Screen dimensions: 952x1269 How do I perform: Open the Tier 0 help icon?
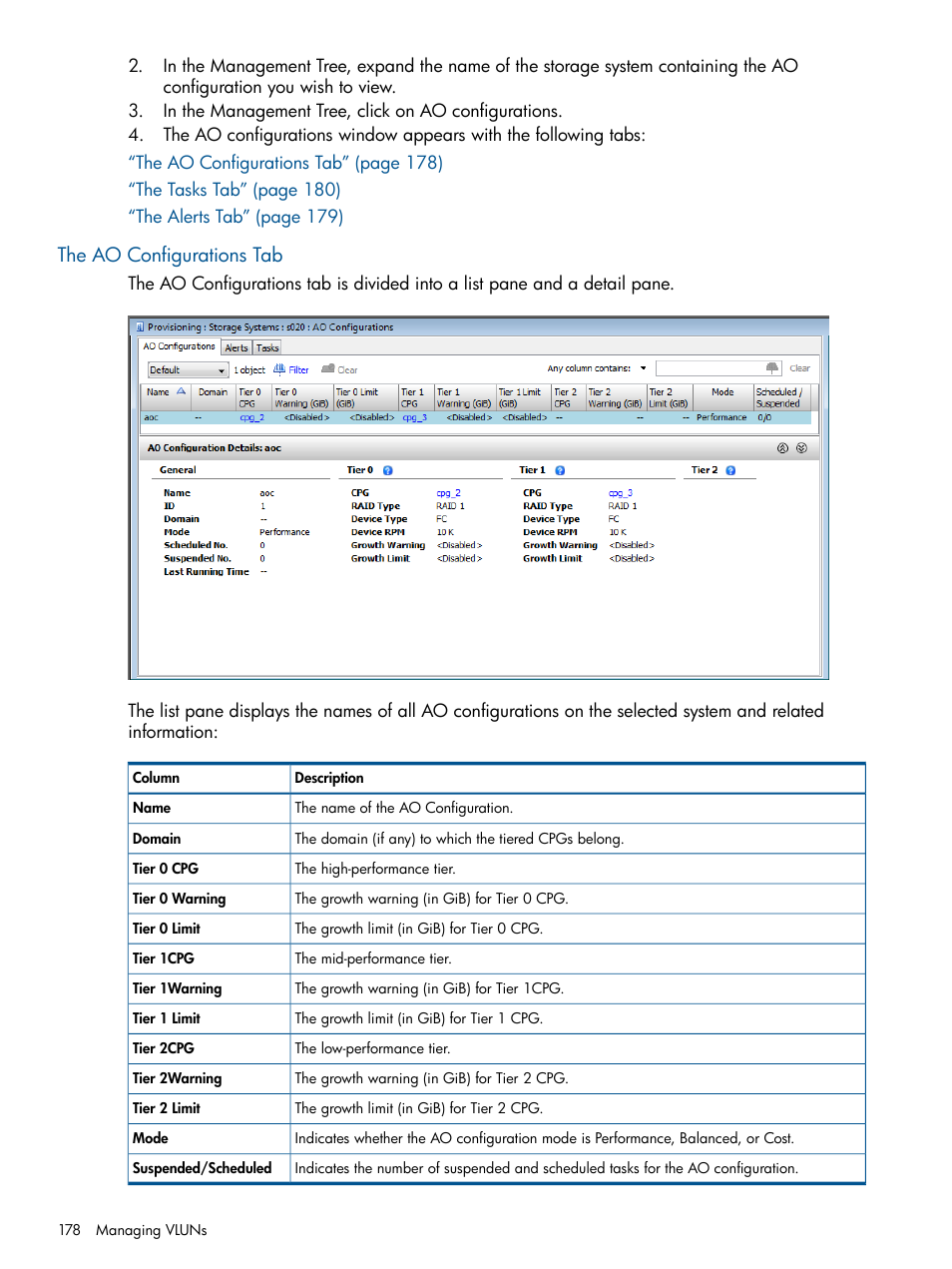(x=388, y=470)
